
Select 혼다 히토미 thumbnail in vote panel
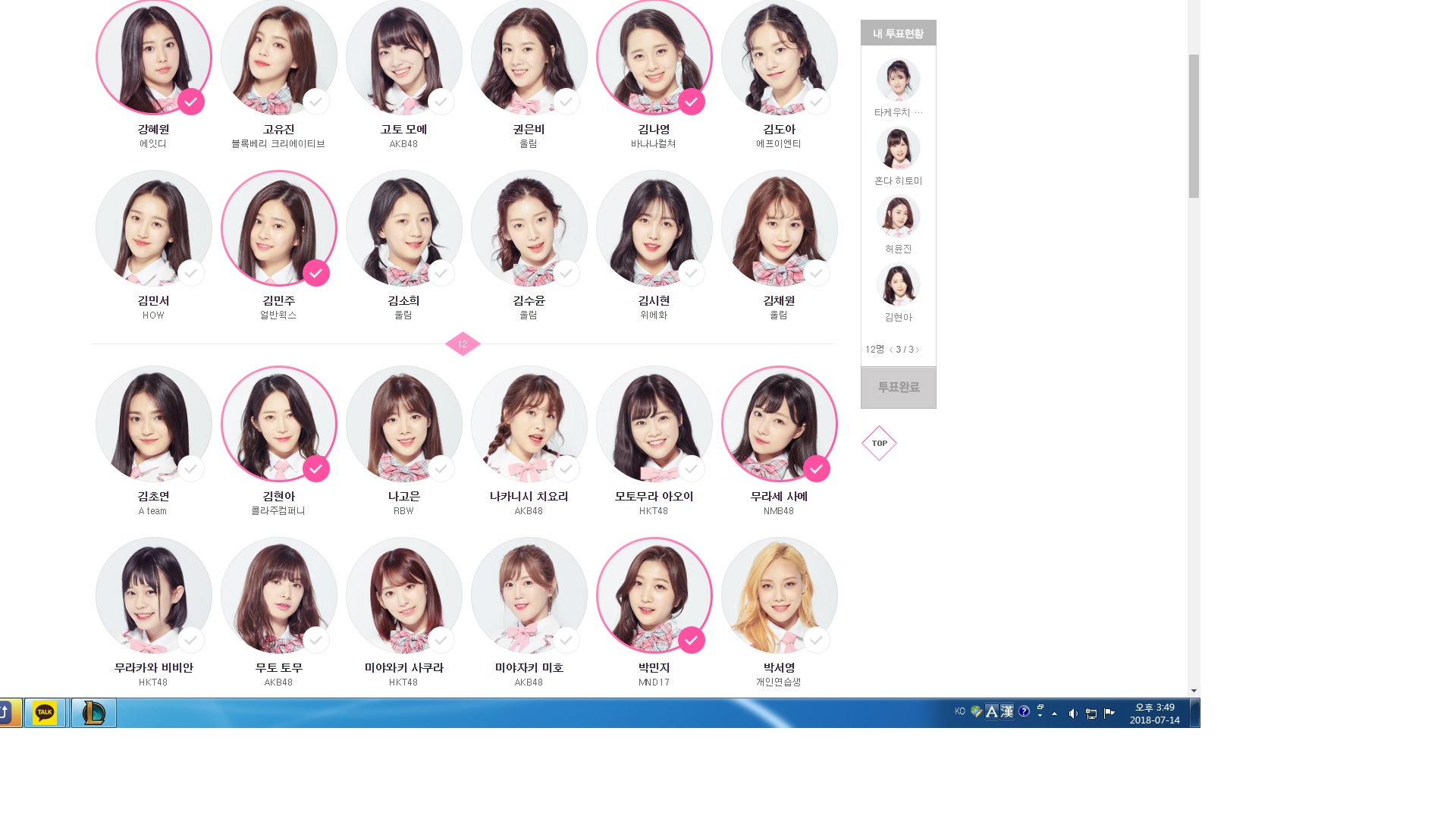pos(898,148)
